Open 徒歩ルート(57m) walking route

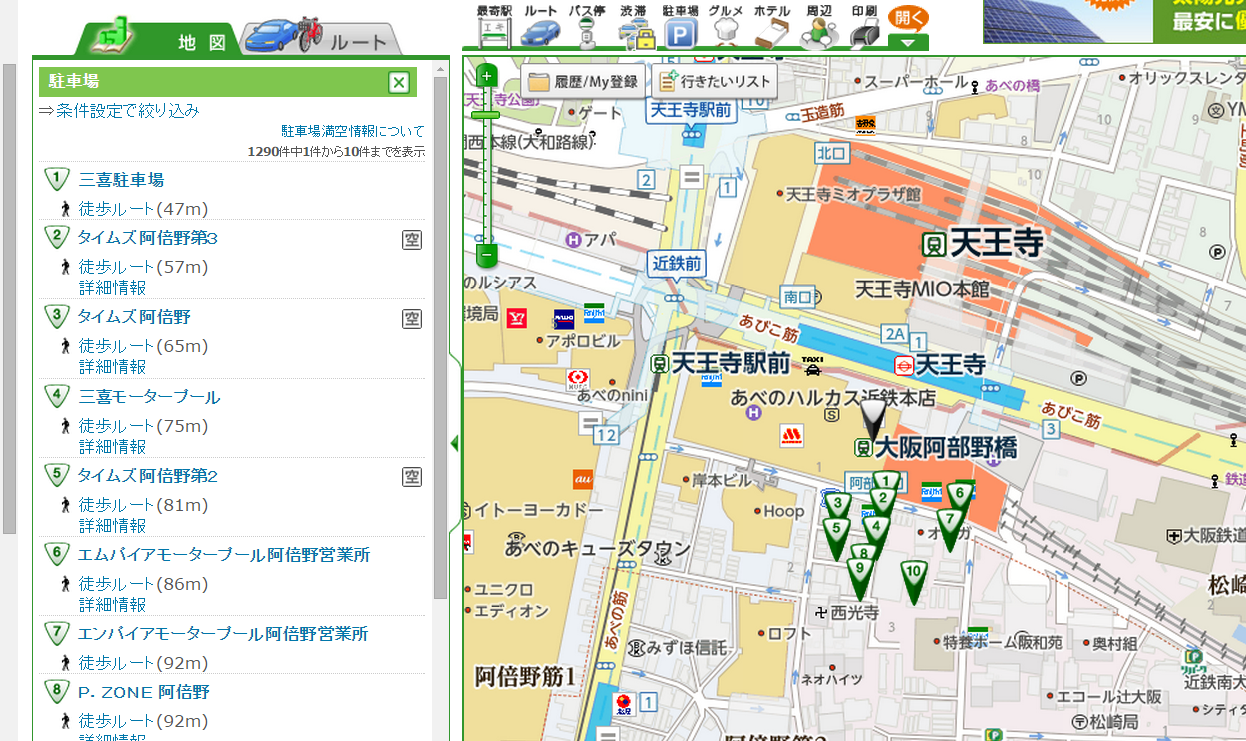click(143, 267)
